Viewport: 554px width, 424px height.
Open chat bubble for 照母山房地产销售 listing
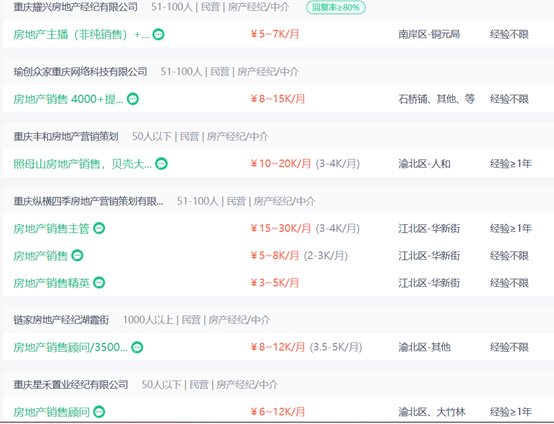tap(161, 164)
